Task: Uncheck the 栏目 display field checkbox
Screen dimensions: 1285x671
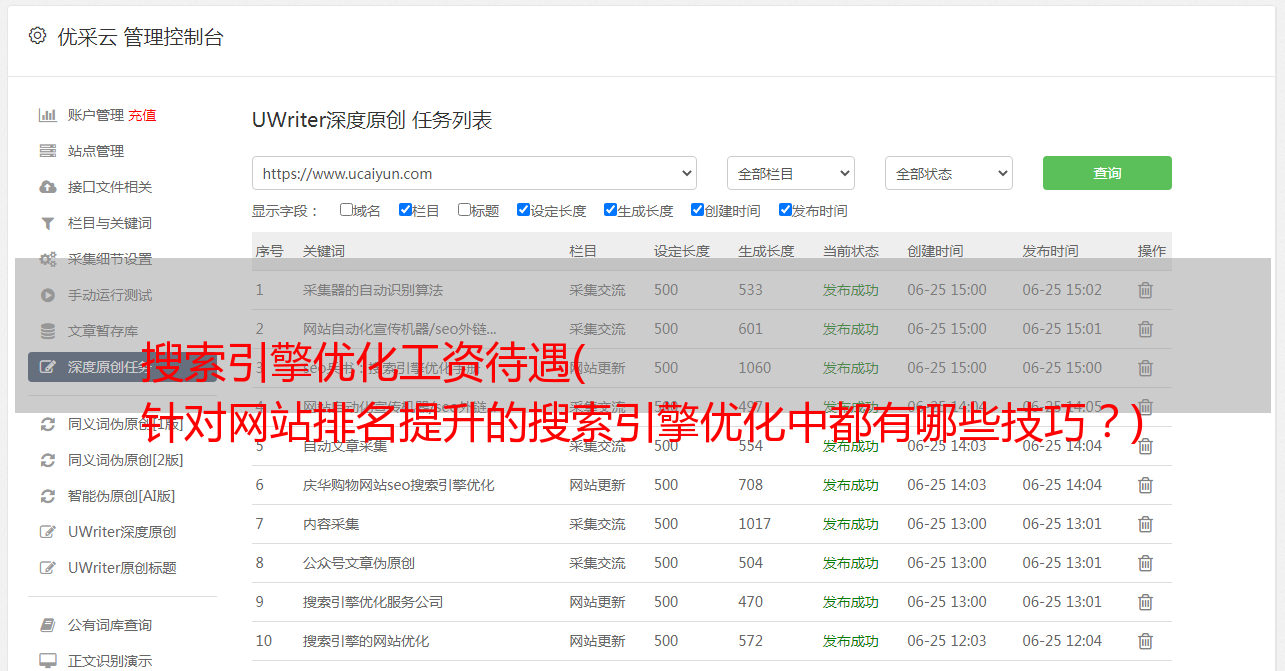Action: (x=405, y=210)
